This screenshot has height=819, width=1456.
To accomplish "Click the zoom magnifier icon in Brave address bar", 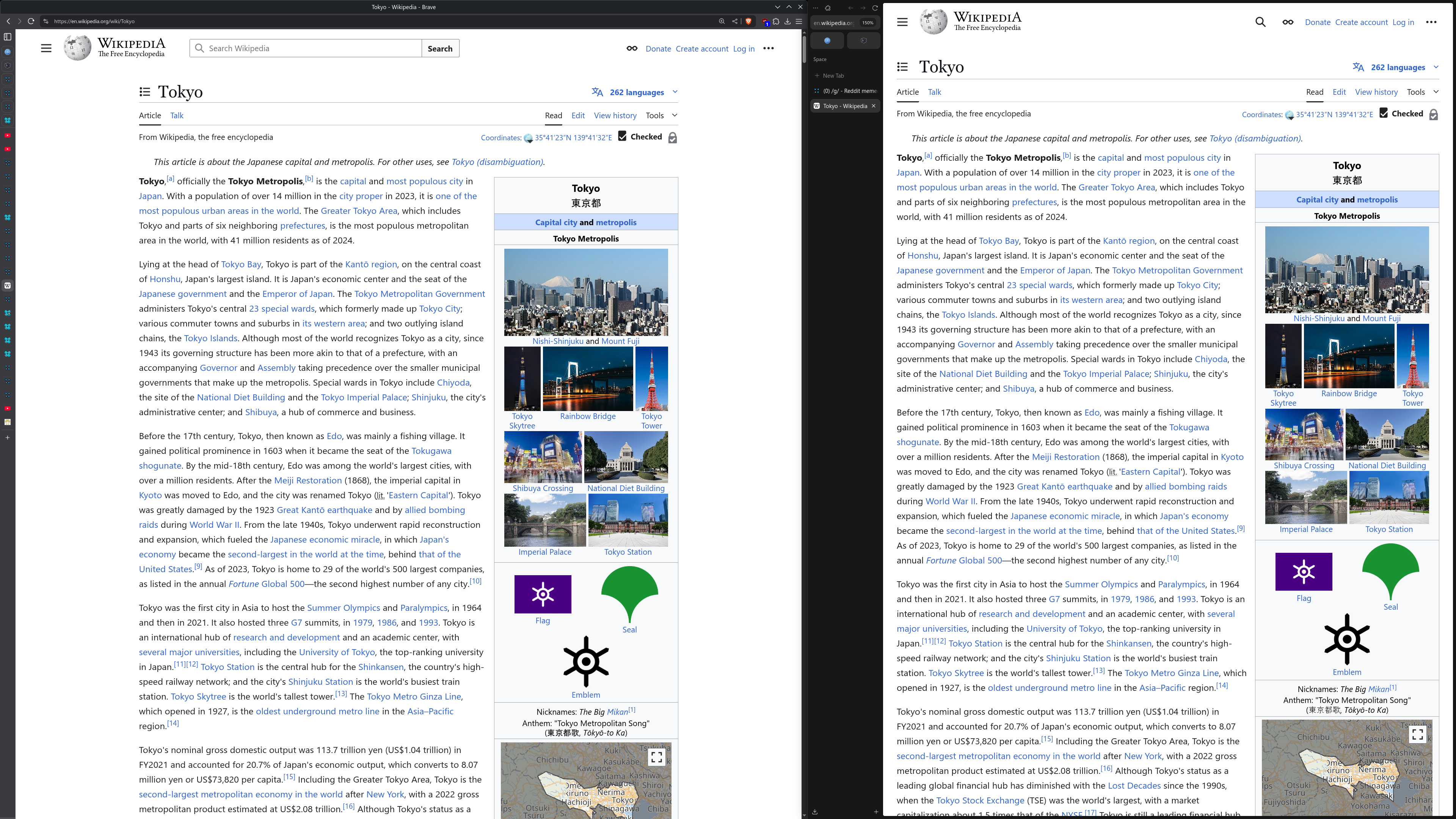I will pos(722,22).
